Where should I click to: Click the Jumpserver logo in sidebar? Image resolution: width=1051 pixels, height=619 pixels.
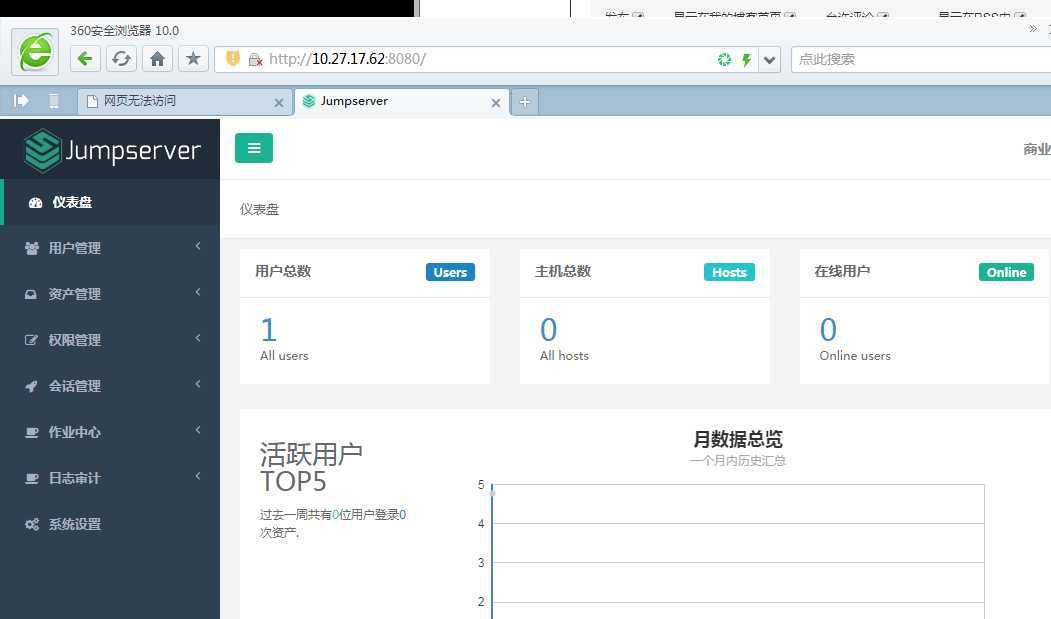tap(112, 151)
